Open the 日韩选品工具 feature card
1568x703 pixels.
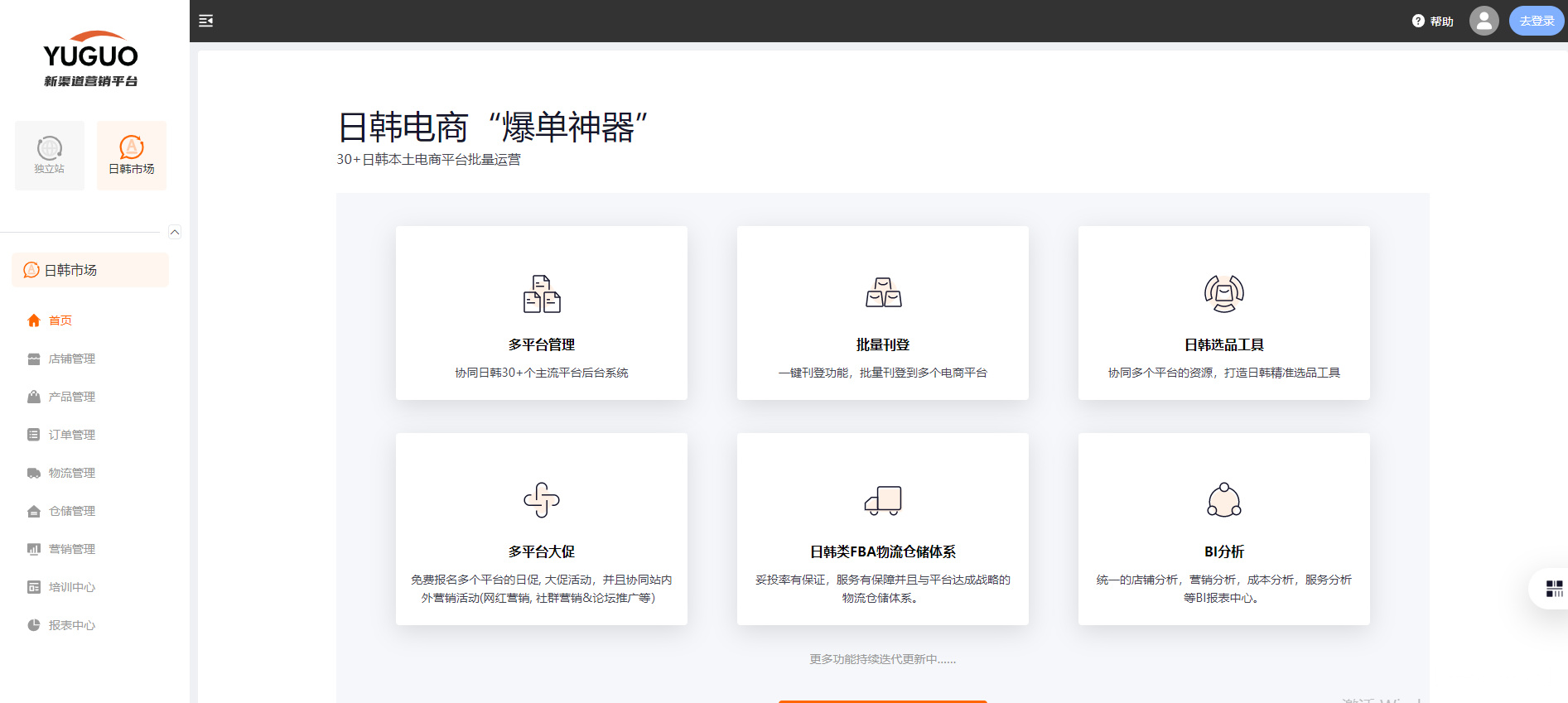pos(1223,313)
